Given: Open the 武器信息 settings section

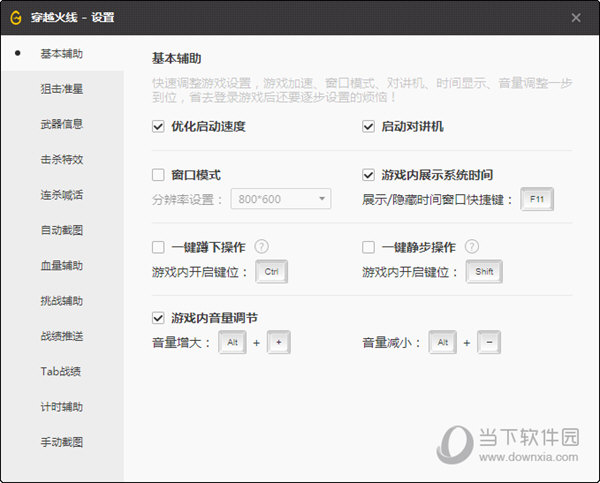Looking at the screenshot, I should [62, 124].
